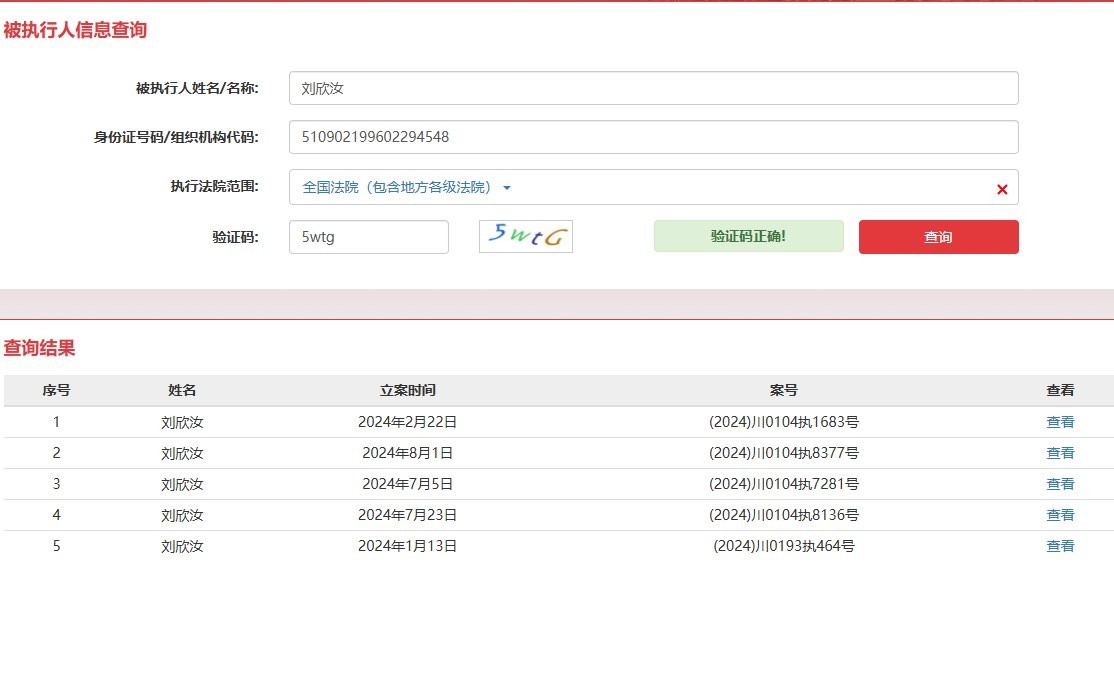Click the red 查询 search button
Screen dimensions: 1114x683
(938, 237)
